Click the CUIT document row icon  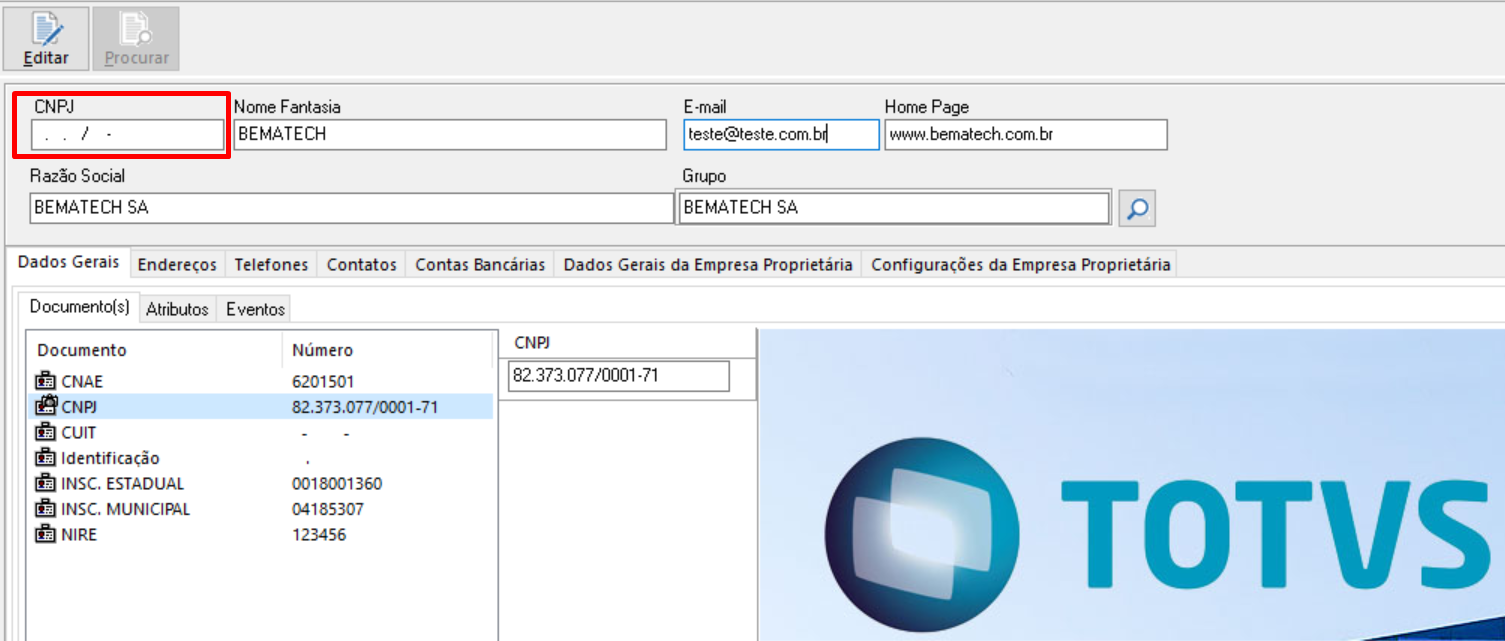[x=46, y=432]
